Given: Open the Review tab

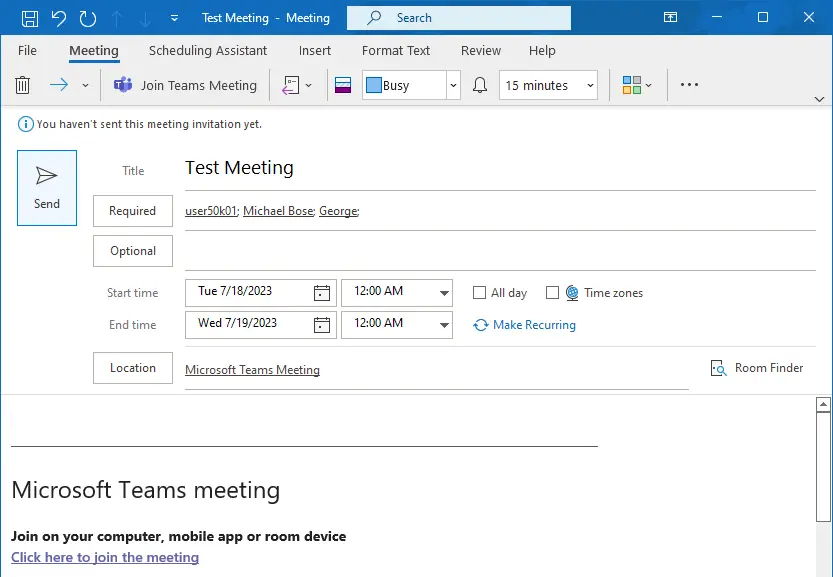Looking at the screenshot, I should (481, 50).
